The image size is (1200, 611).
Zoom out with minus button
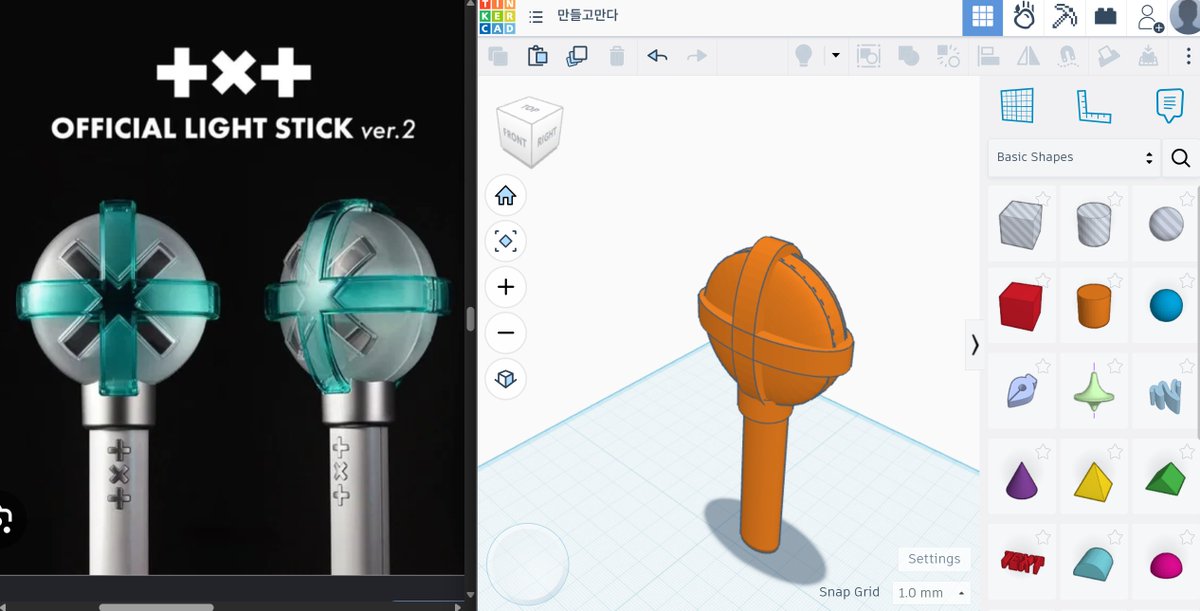point(505,333)
